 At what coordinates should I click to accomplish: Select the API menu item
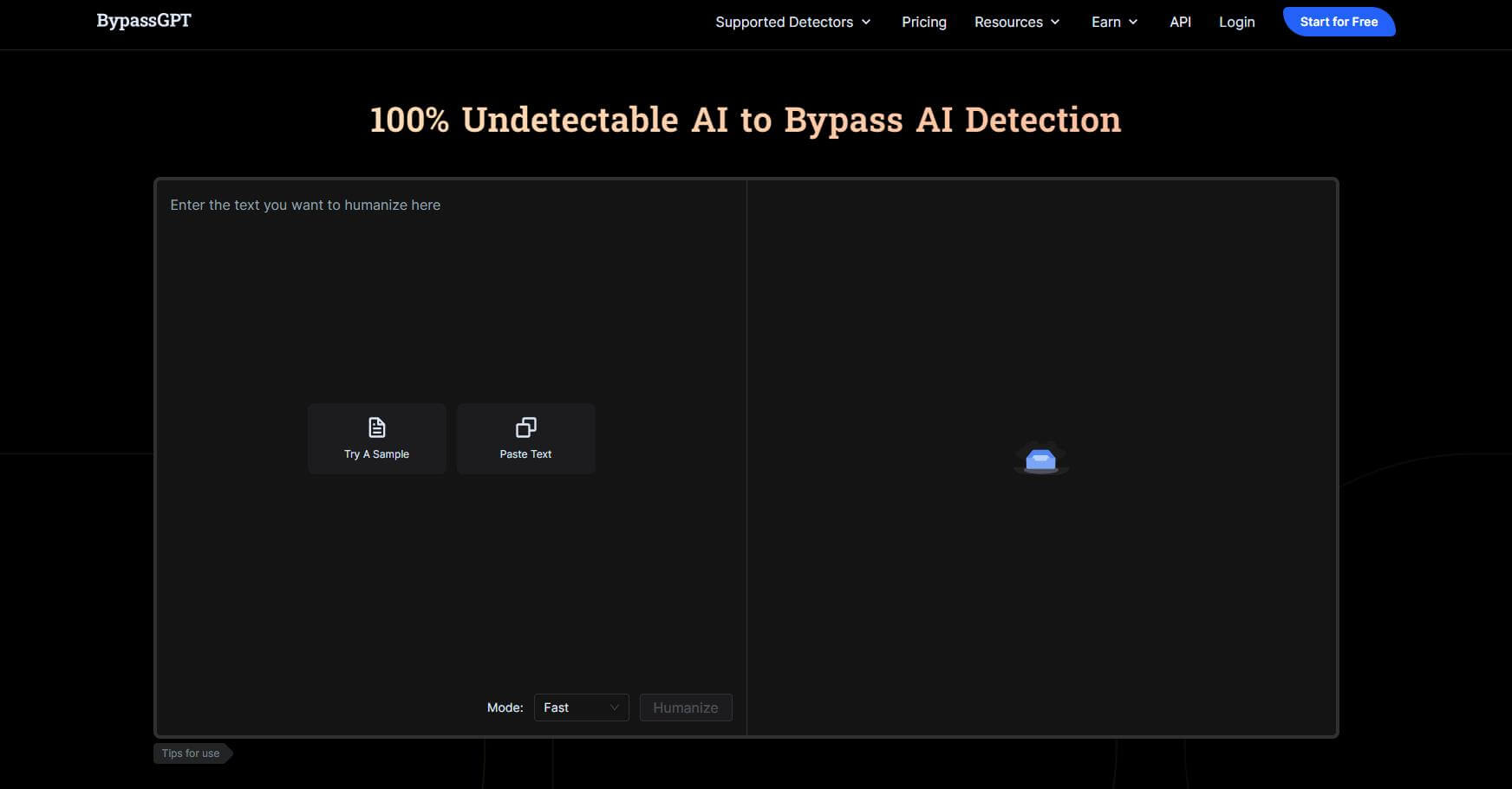pos(1180,22)
